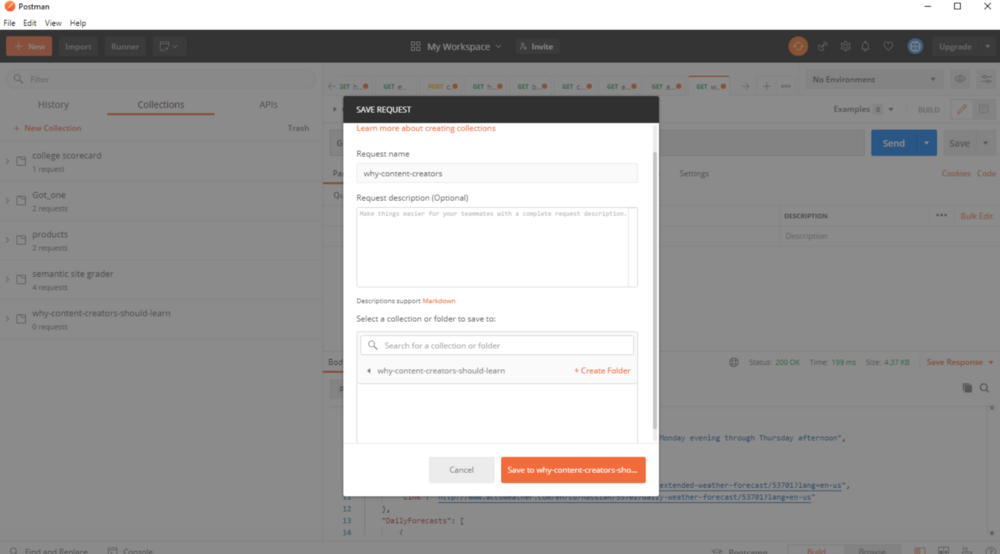Click the heart icon in header
This screenshot has height=554, width=1000.
click(x=888, y=47)
